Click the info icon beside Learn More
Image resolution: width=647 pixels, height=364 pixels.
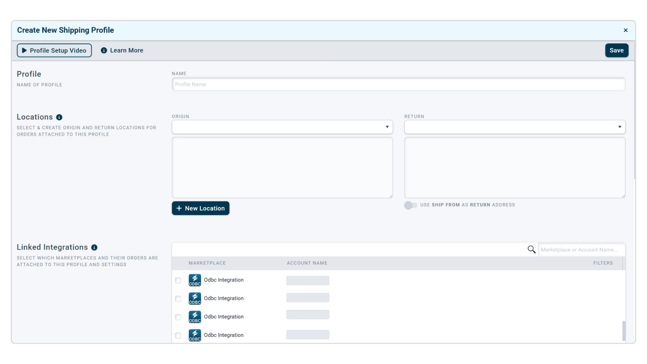(x=104, y=50)
